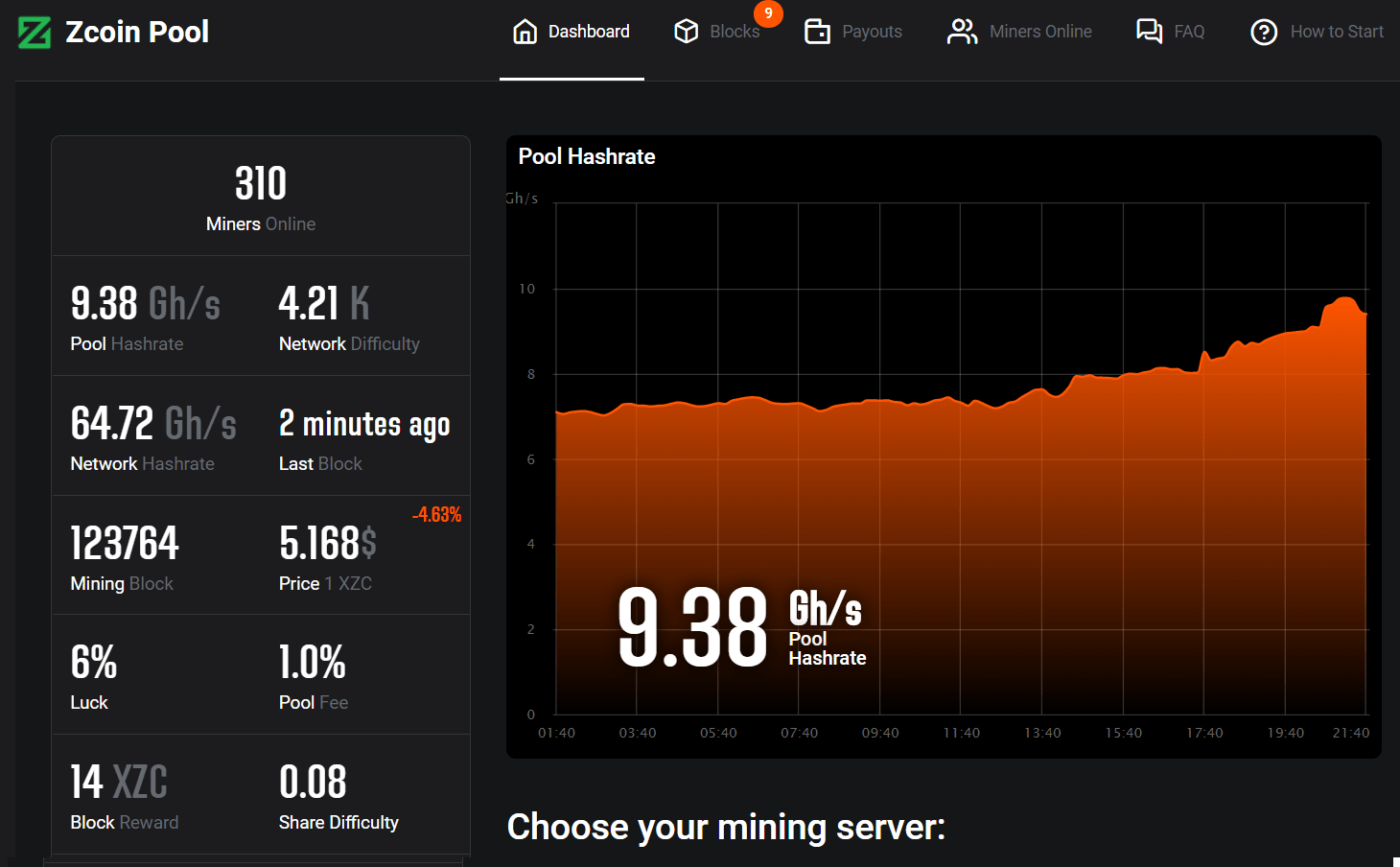1400x867 pixels.
Task: Click the FAQ chat bubbles icon
Action: click(x=1149, y=32)
